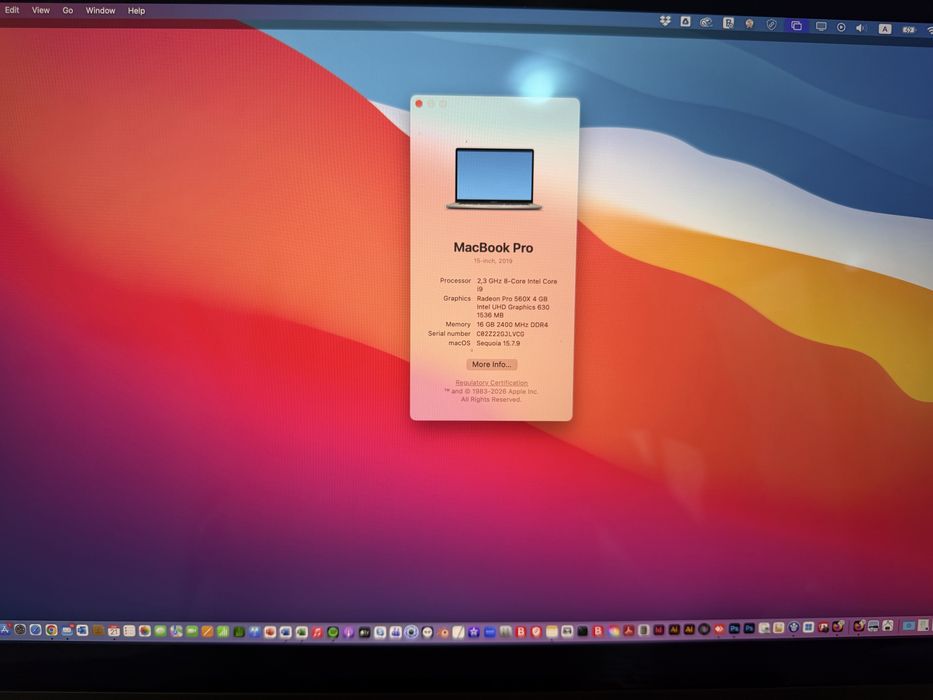Open the View menu
Viewport: 933px width, 700px height.
(40, 10)
